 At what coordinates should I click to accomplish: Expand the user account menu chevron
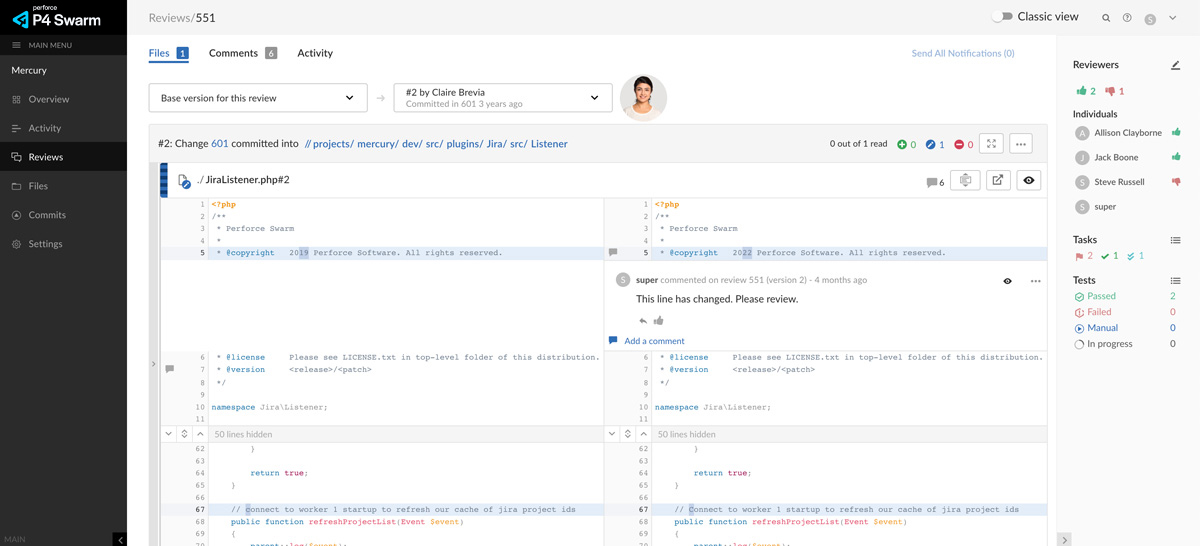[x=1173, y=18]
